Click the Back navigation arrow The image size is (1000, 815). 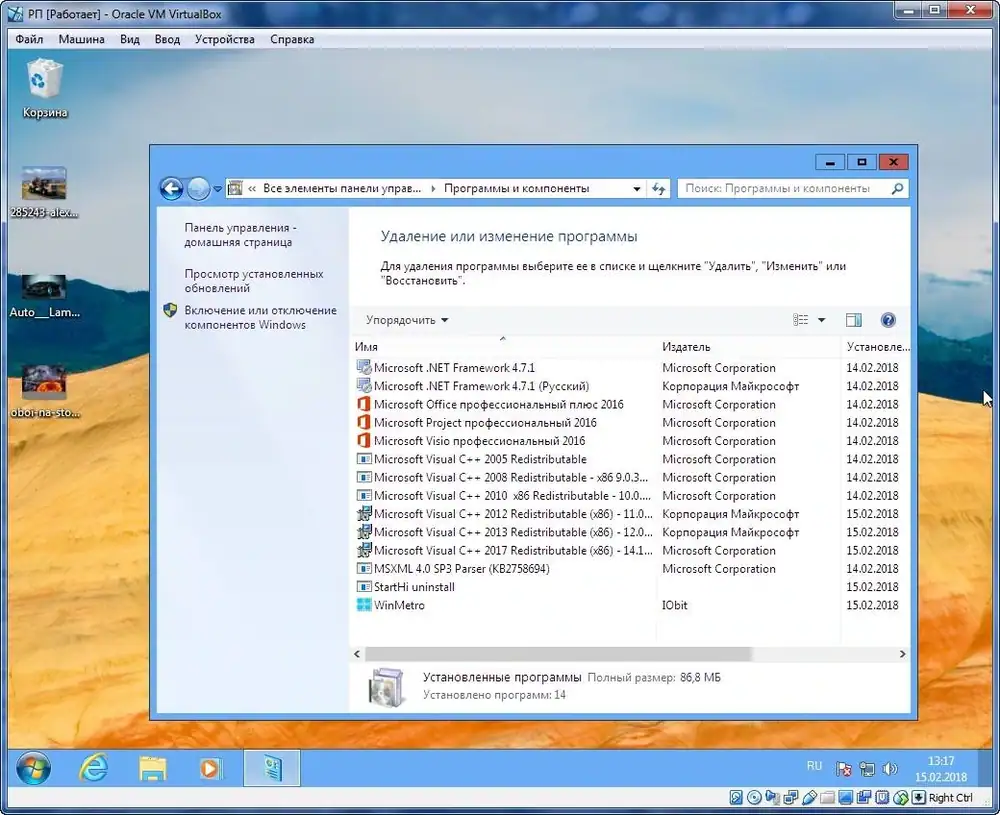point(171,189)
